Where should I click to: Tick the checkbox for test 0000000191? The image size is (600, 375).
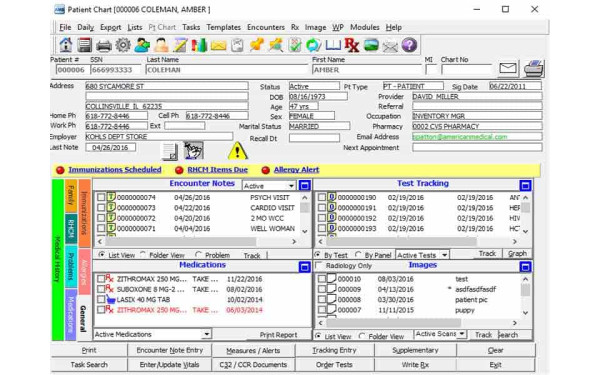click(322, 208)
